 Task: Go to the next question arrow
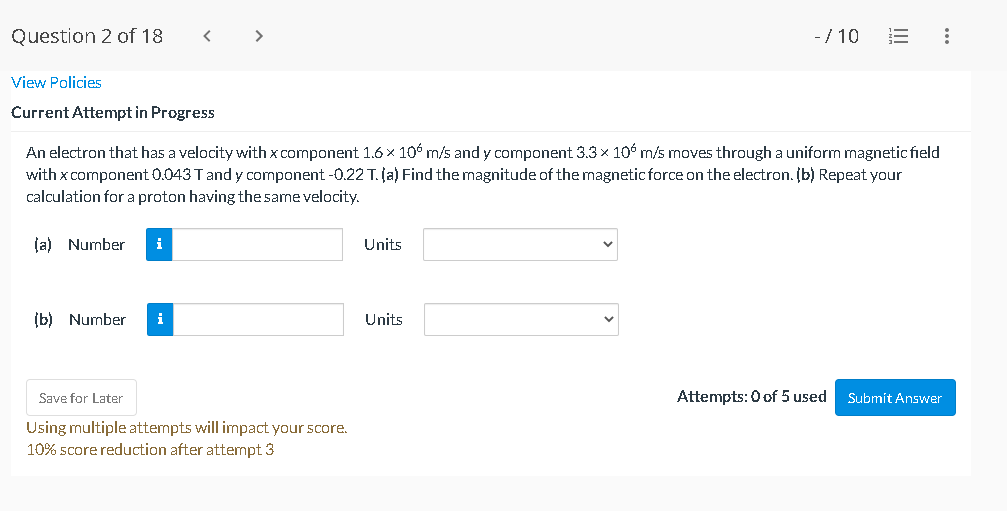click(x=259, y=36)
